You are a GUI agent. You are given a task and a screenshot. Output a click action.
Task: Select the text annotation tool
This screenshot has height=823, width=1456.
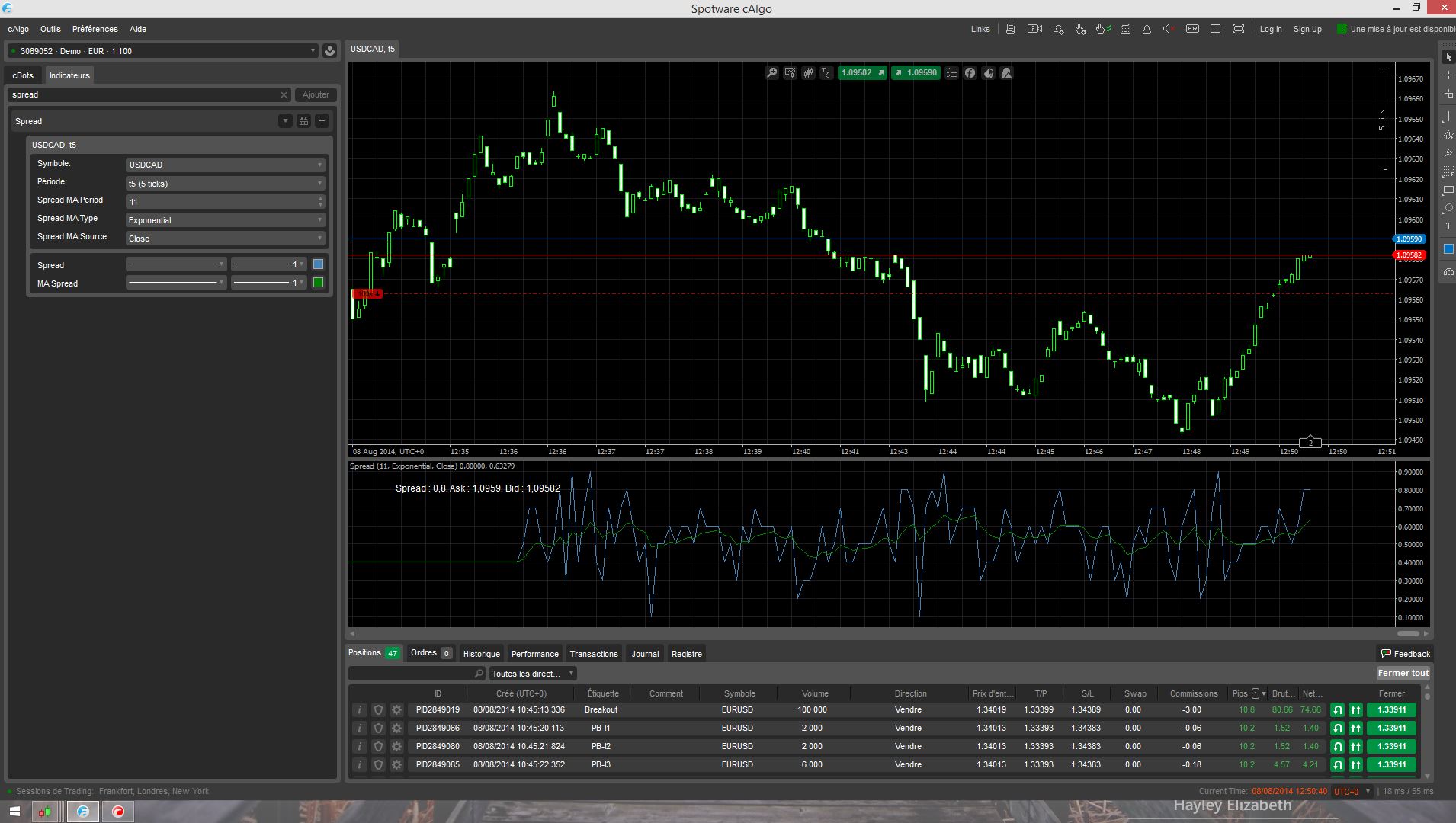point(1448,226)
